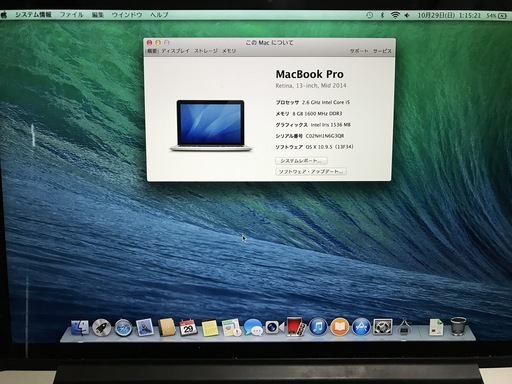This screenshot has width=512, height=384.
Task: Open Maps icon in Dock
Action: pos(231,327)
